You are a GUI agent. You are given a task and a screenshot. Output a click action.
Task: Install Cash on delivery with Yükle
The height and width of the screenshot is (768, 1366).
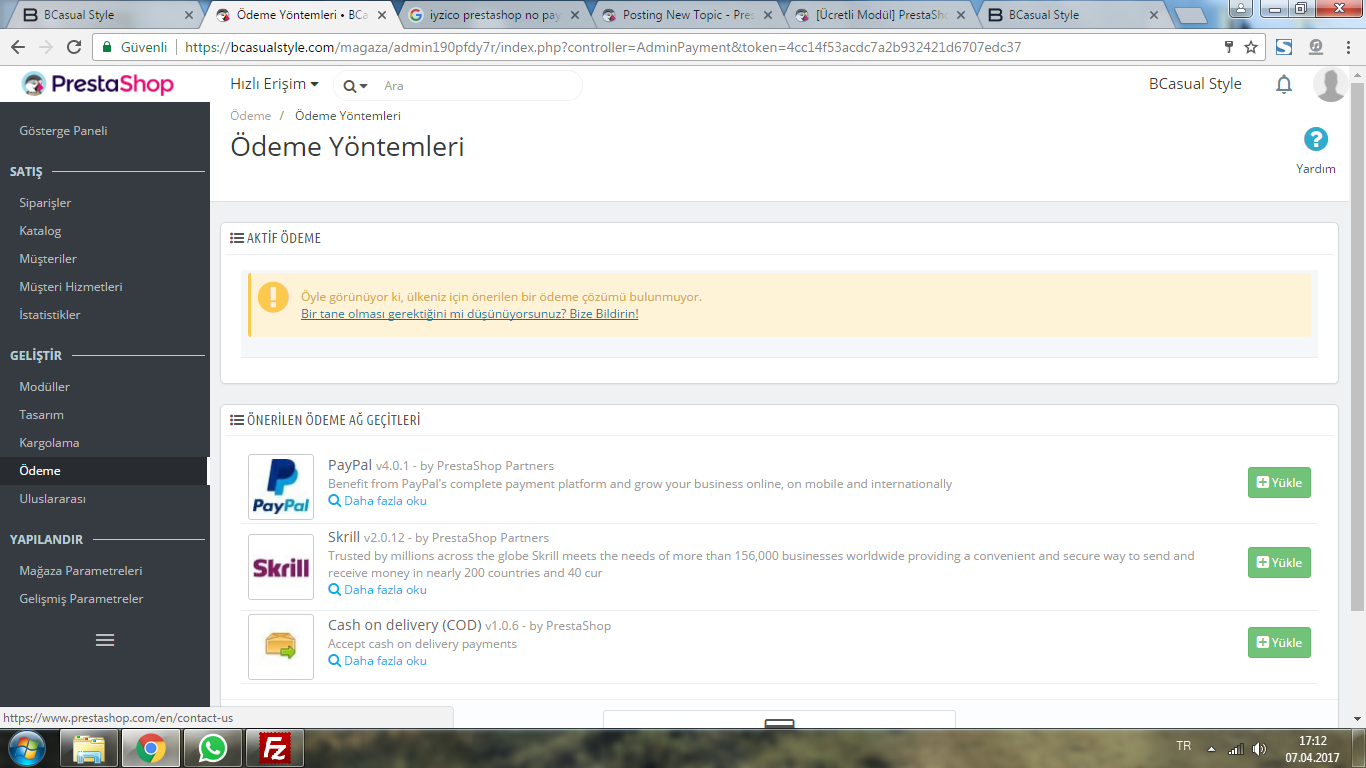click(1279, 642)
